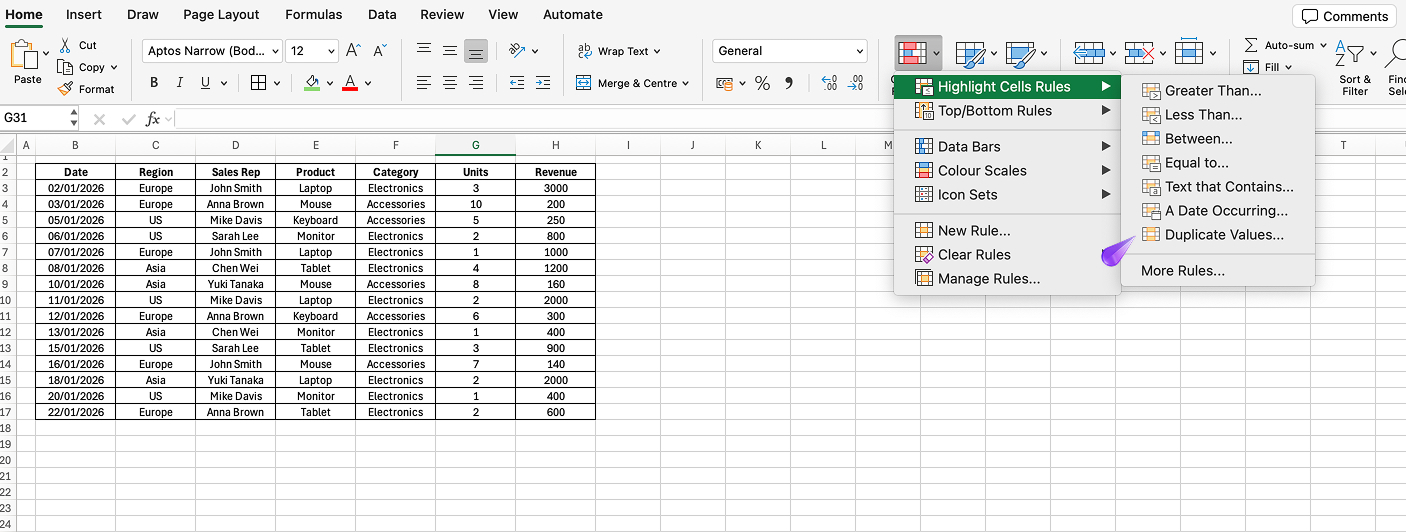Select Duplicate Values from submenu

coord(1224,235)
